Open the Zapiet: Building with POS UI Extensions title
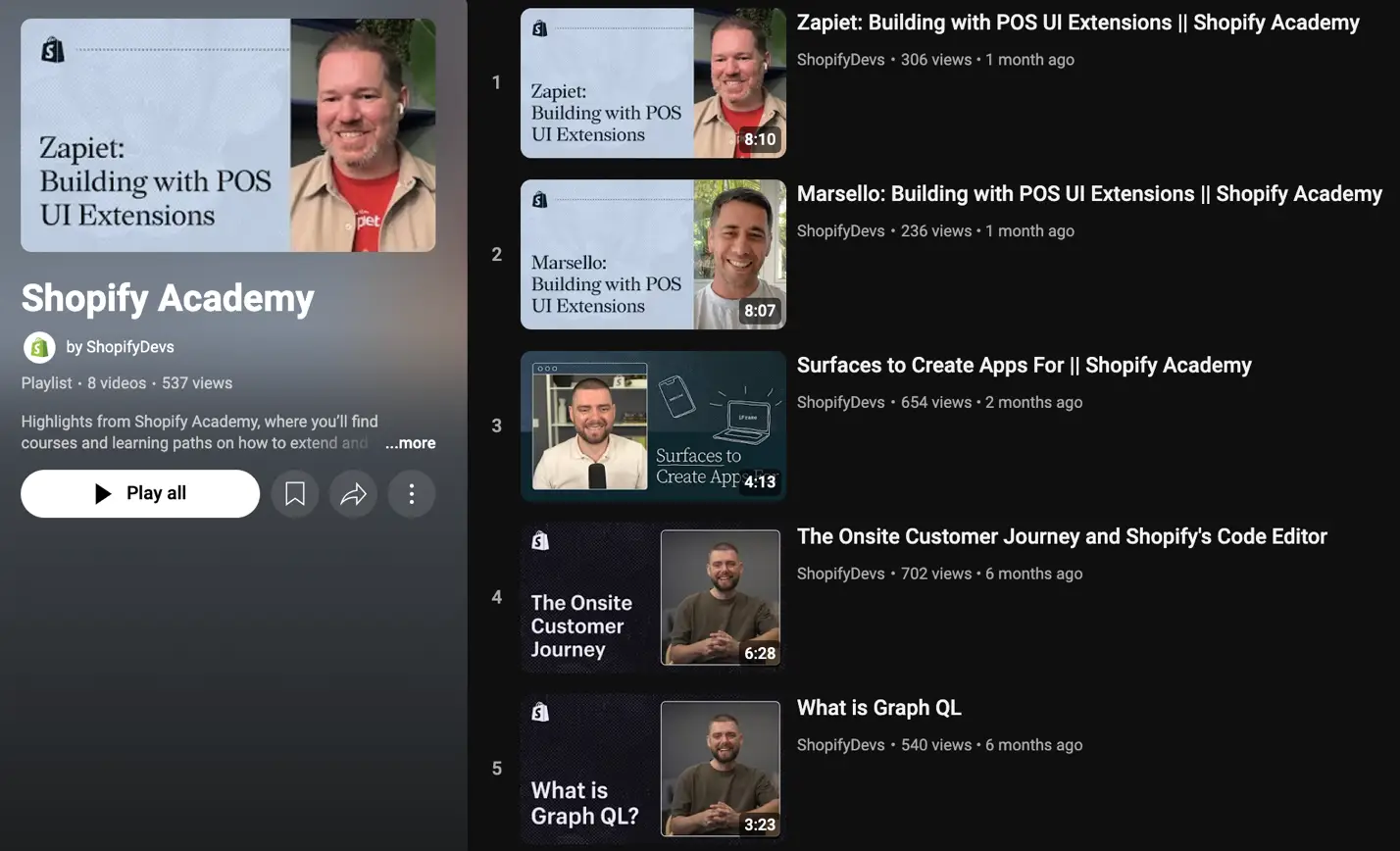This screenshot has height=851, width=1400. tap(1078, 23)
